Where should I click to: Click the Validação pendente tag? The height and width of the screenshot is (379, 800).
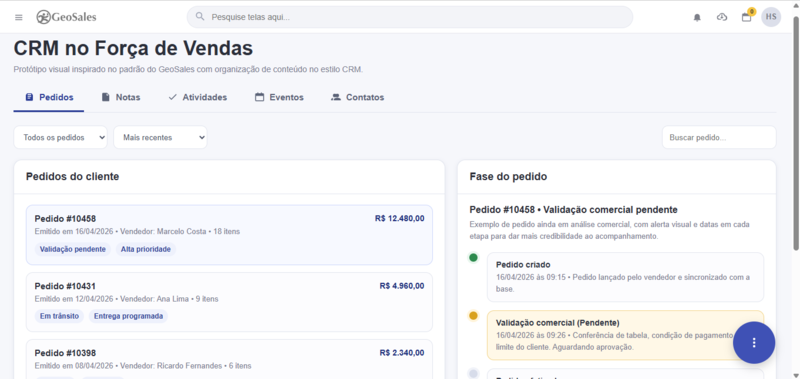click(72, 249)
